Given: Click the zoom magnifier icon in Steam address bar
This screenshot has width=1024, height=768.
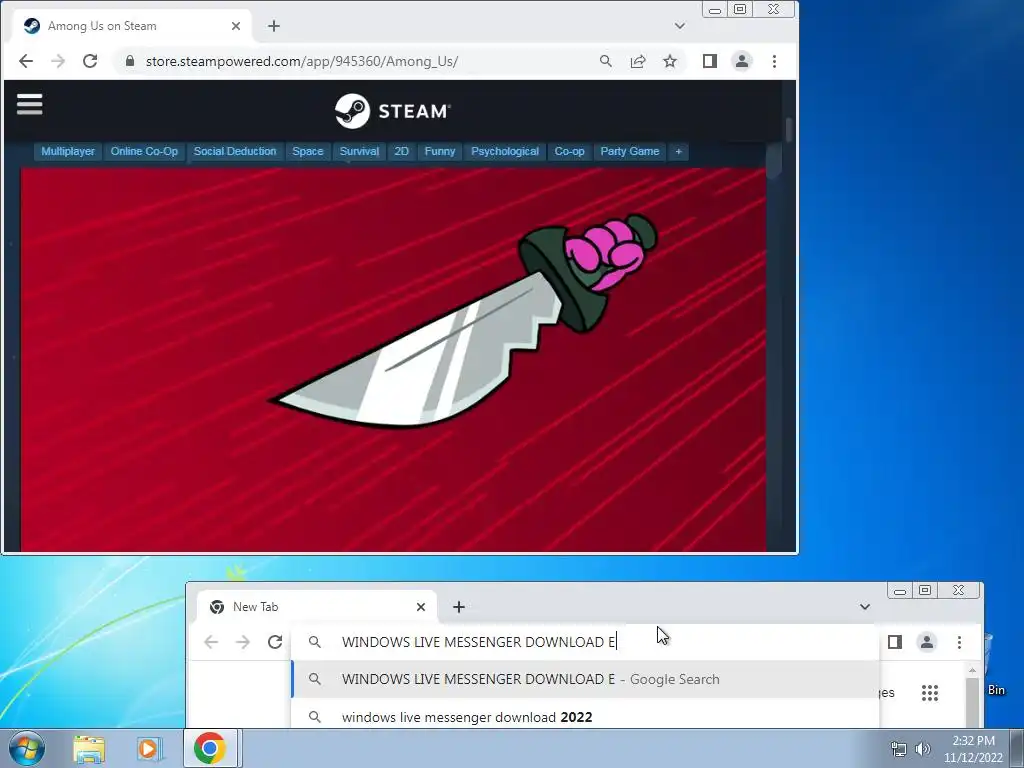Looking at the screenshot, I should coord(605,61).
